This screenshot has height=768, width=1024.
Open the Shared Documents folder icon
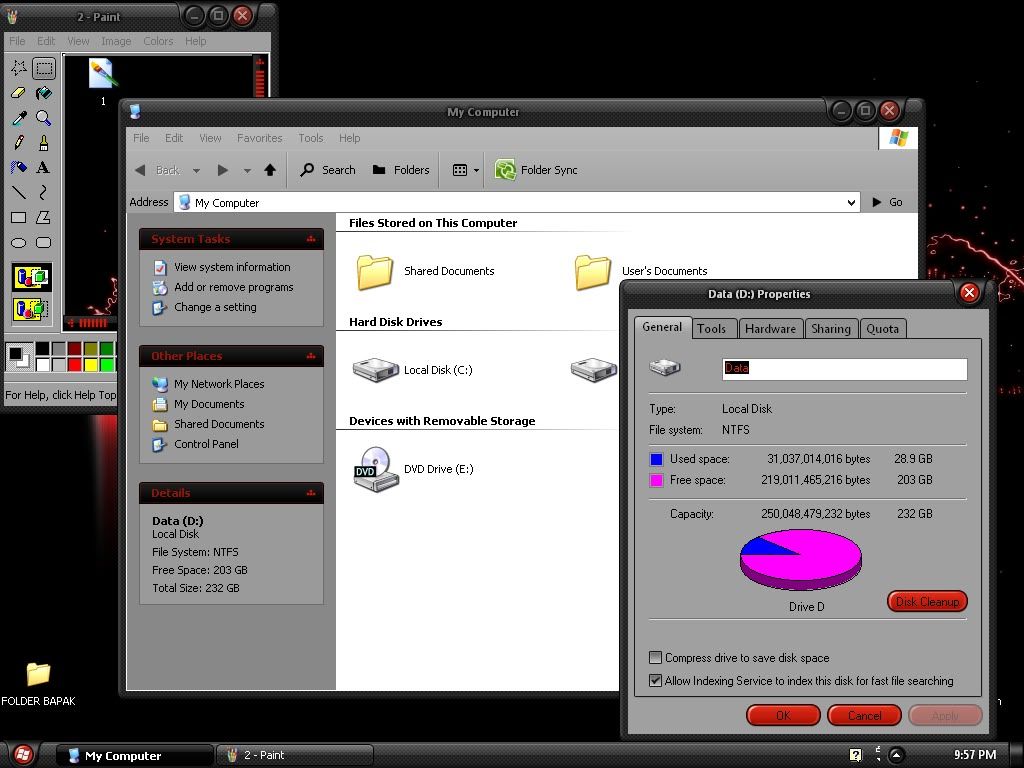point(375,272)
